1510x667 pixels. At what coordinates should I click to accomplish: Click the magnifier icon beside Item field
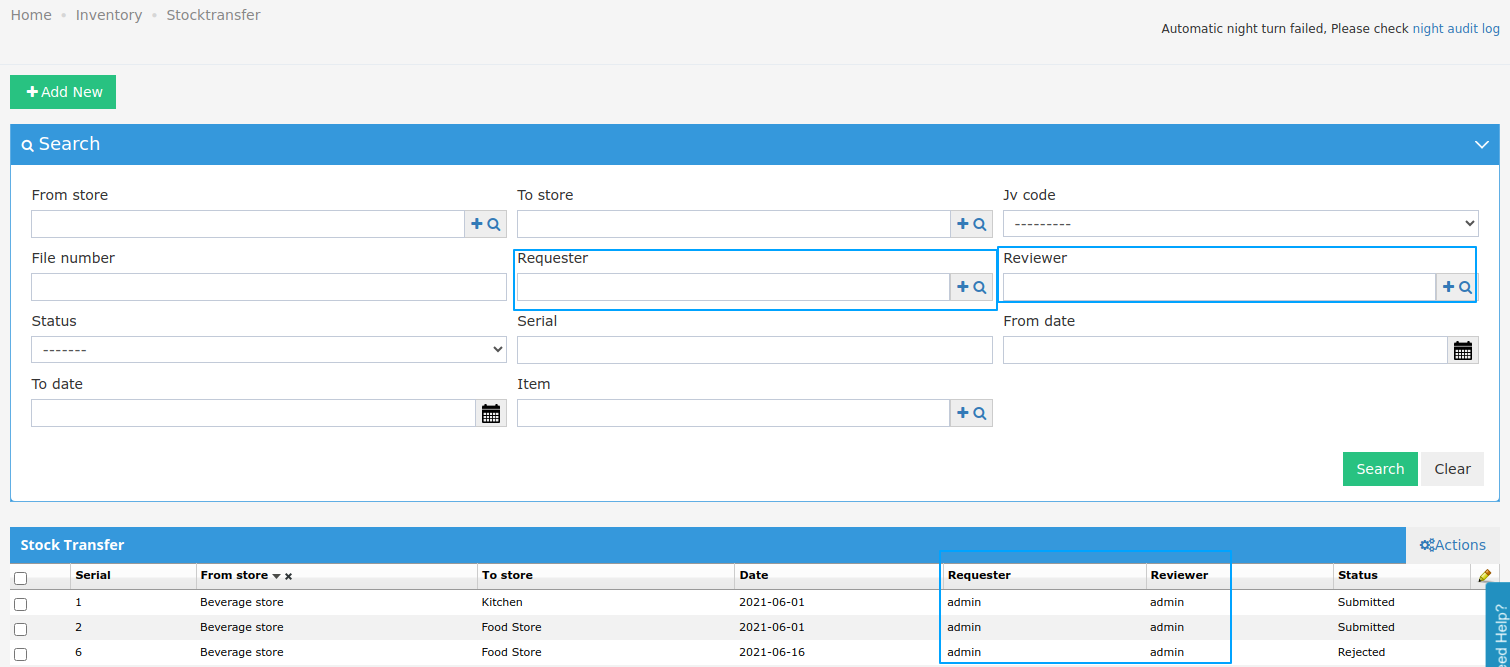980,413
